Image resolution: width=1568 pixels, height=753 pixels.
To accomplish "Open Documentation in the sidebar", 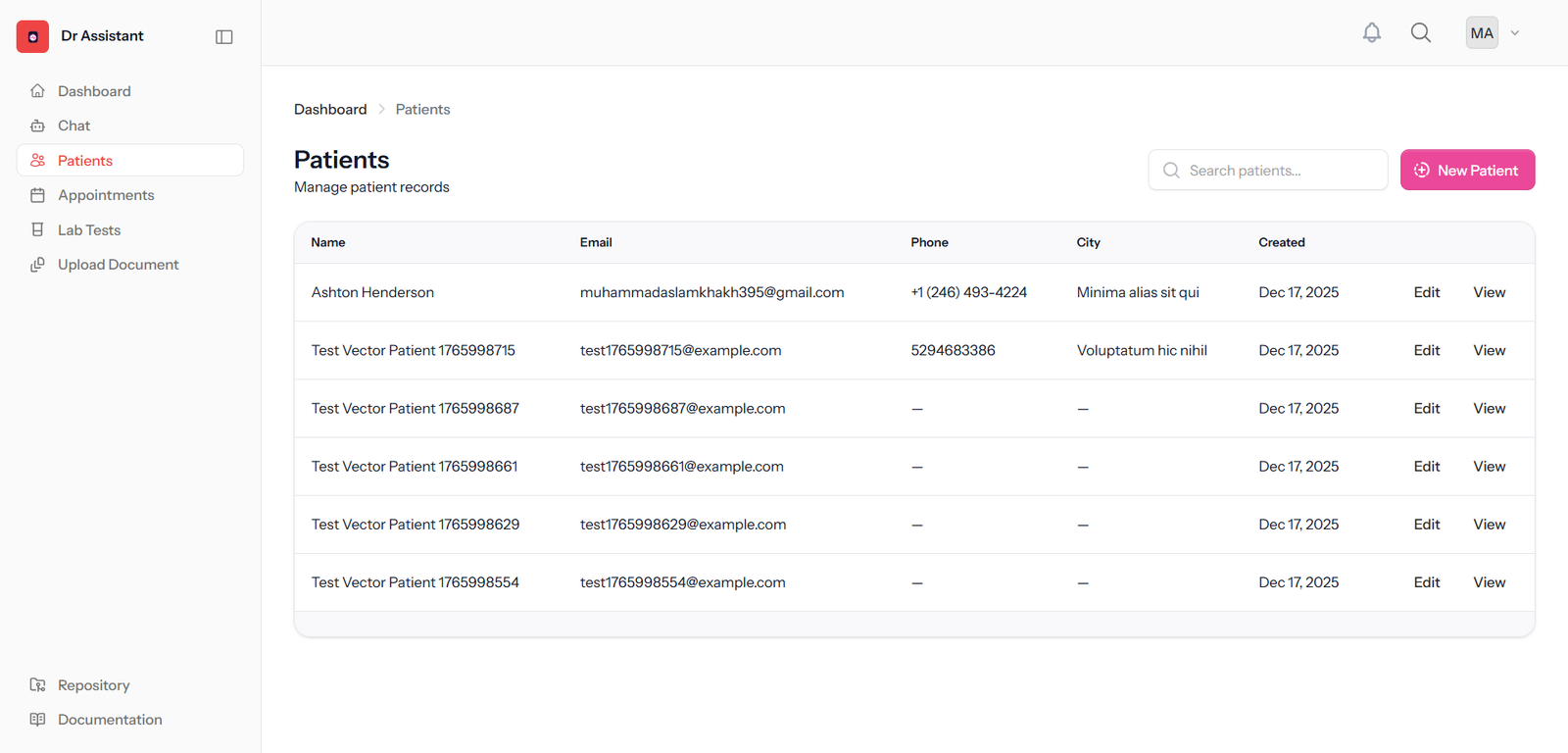I will click(x=130, y=720).
